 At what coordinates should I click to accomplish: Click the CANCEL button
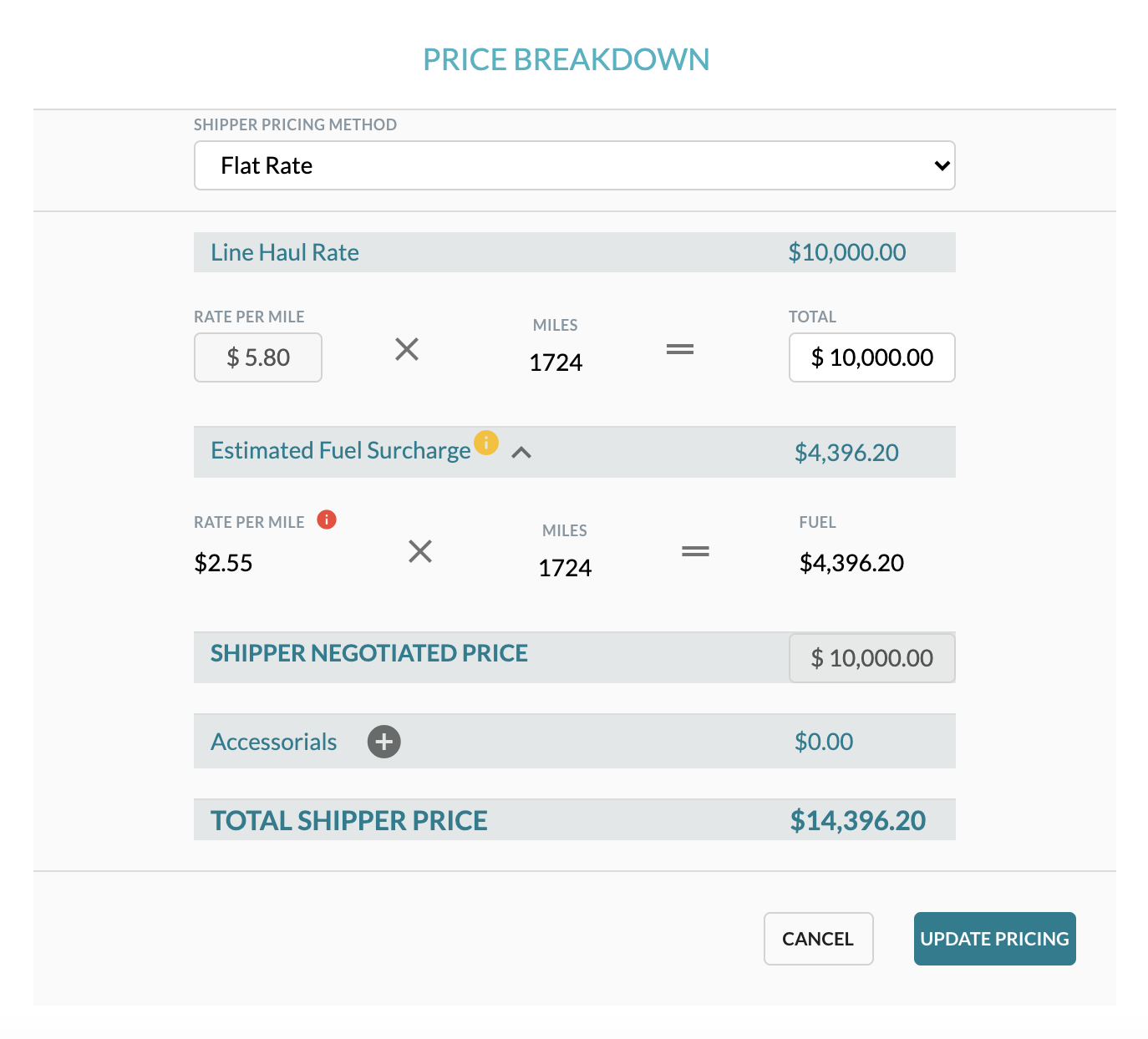[817, 939]
